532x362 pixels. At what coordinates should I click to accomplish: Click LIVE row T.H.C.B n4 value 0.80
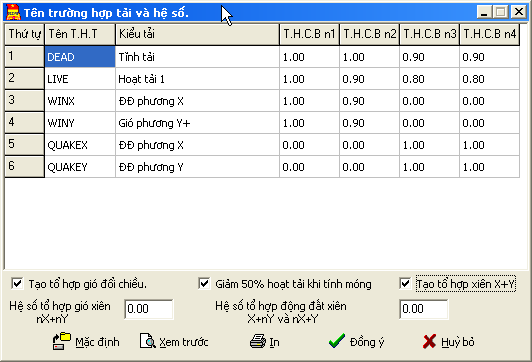(x=490, y=79)
